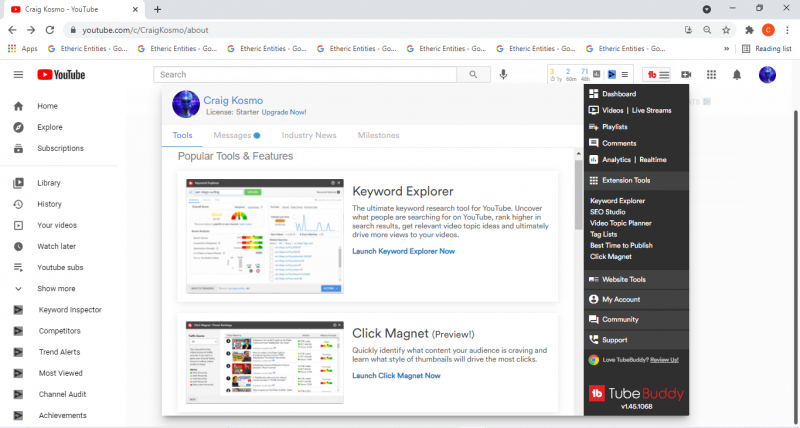Click the Create video camera icon
Screen dimensions: 800x428
[686, 75]
